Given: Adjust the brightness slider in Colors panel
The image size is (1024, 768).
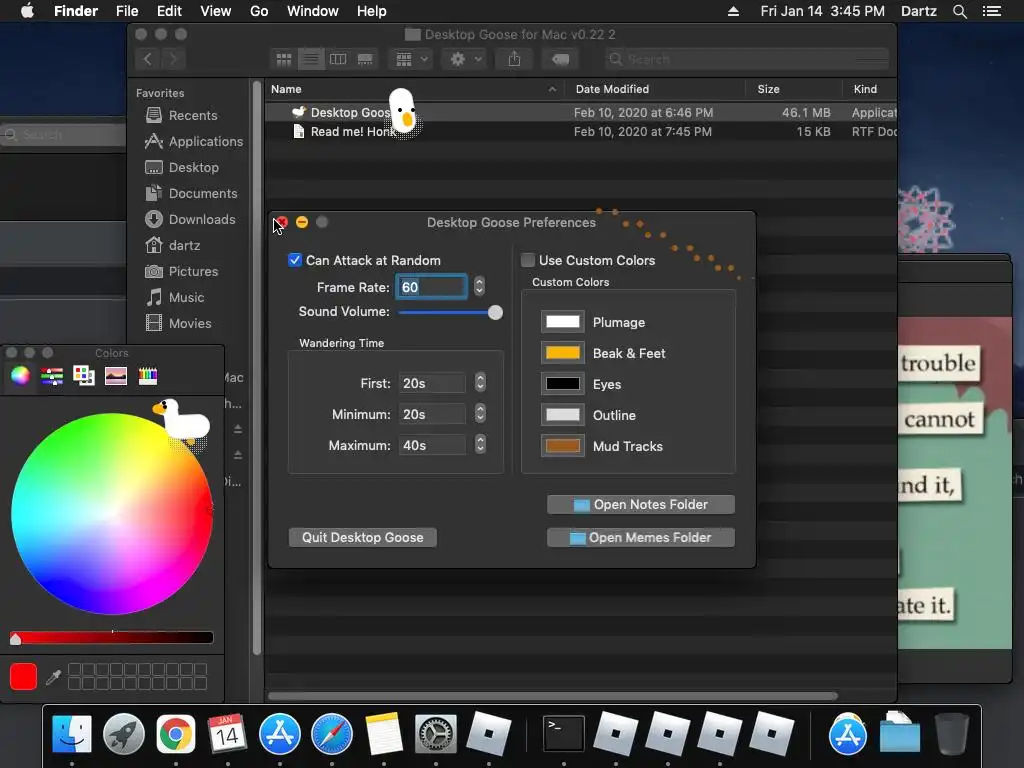Looking at the screenshot, I should point(112,637).
